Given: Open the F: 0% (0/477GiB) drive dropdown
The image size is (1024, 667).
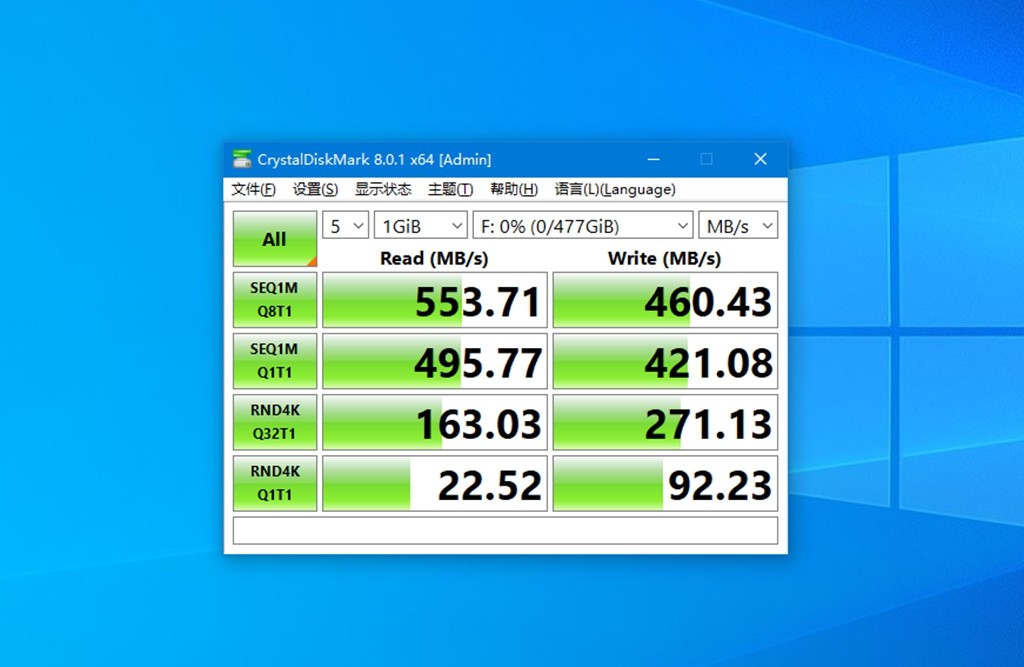Looking at the screenshot, I should tap(583, 225).
